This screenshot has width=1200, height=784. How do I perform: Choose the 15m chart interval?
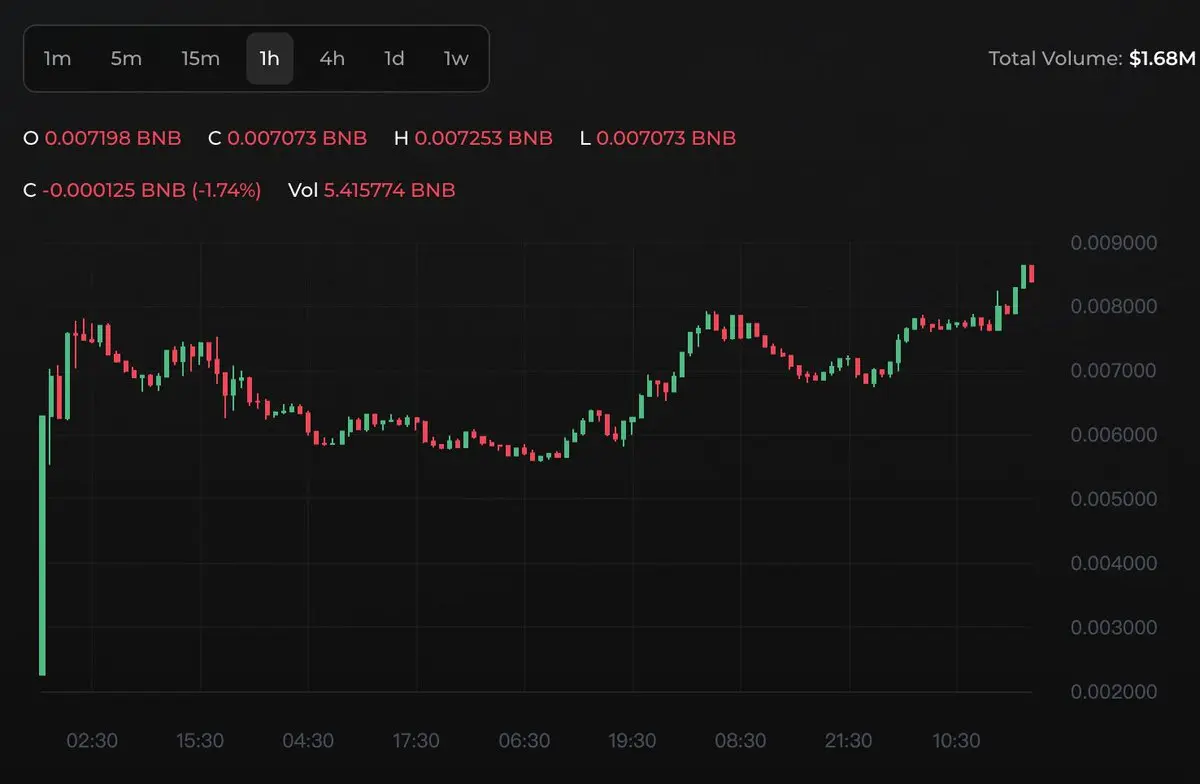[200, 59]
